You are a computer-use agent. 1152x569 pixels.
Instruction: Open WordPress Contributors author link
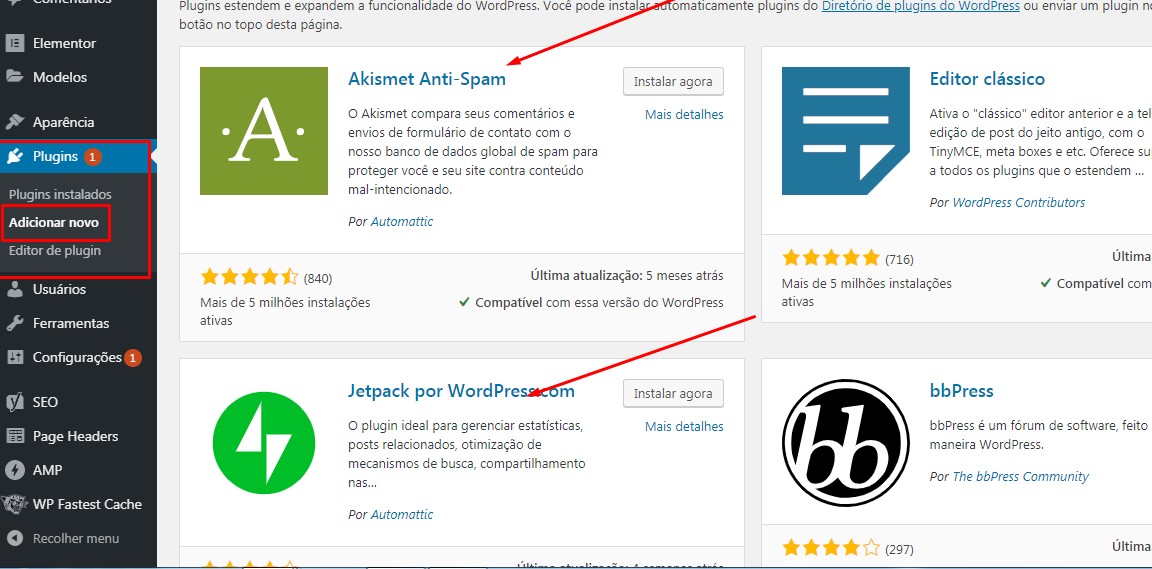point(1018,202)
